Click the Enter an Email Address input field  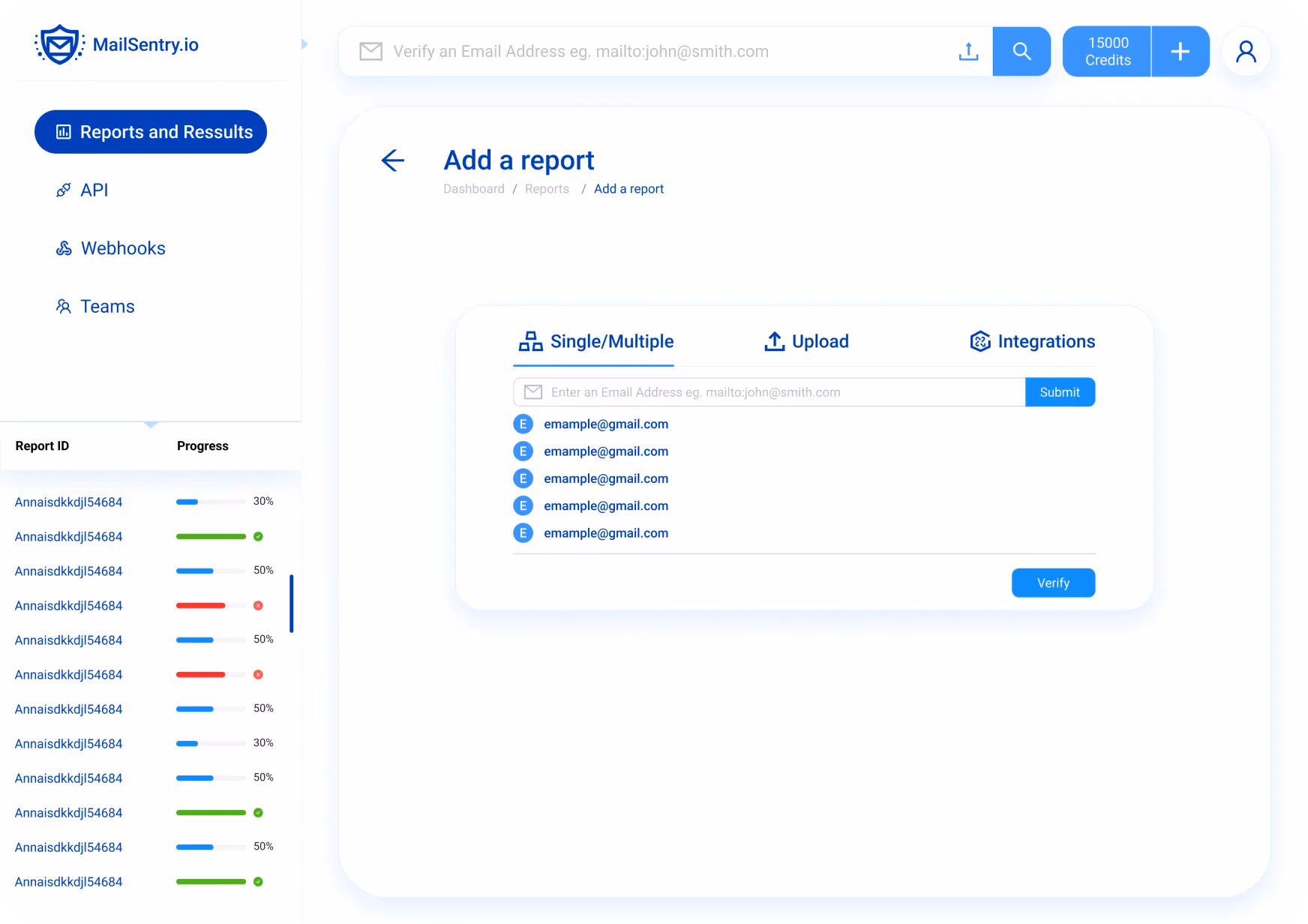[769, 392]
